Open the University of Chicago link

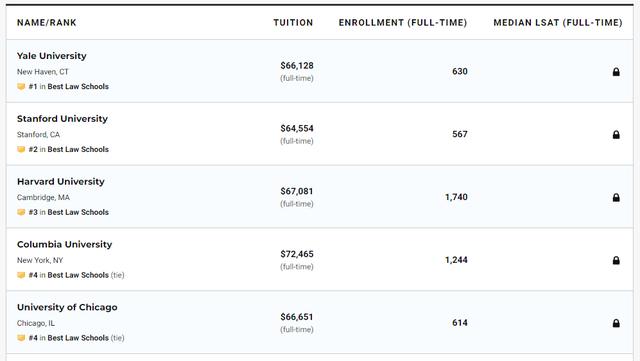pyautogui.click(x=67, y=308)
